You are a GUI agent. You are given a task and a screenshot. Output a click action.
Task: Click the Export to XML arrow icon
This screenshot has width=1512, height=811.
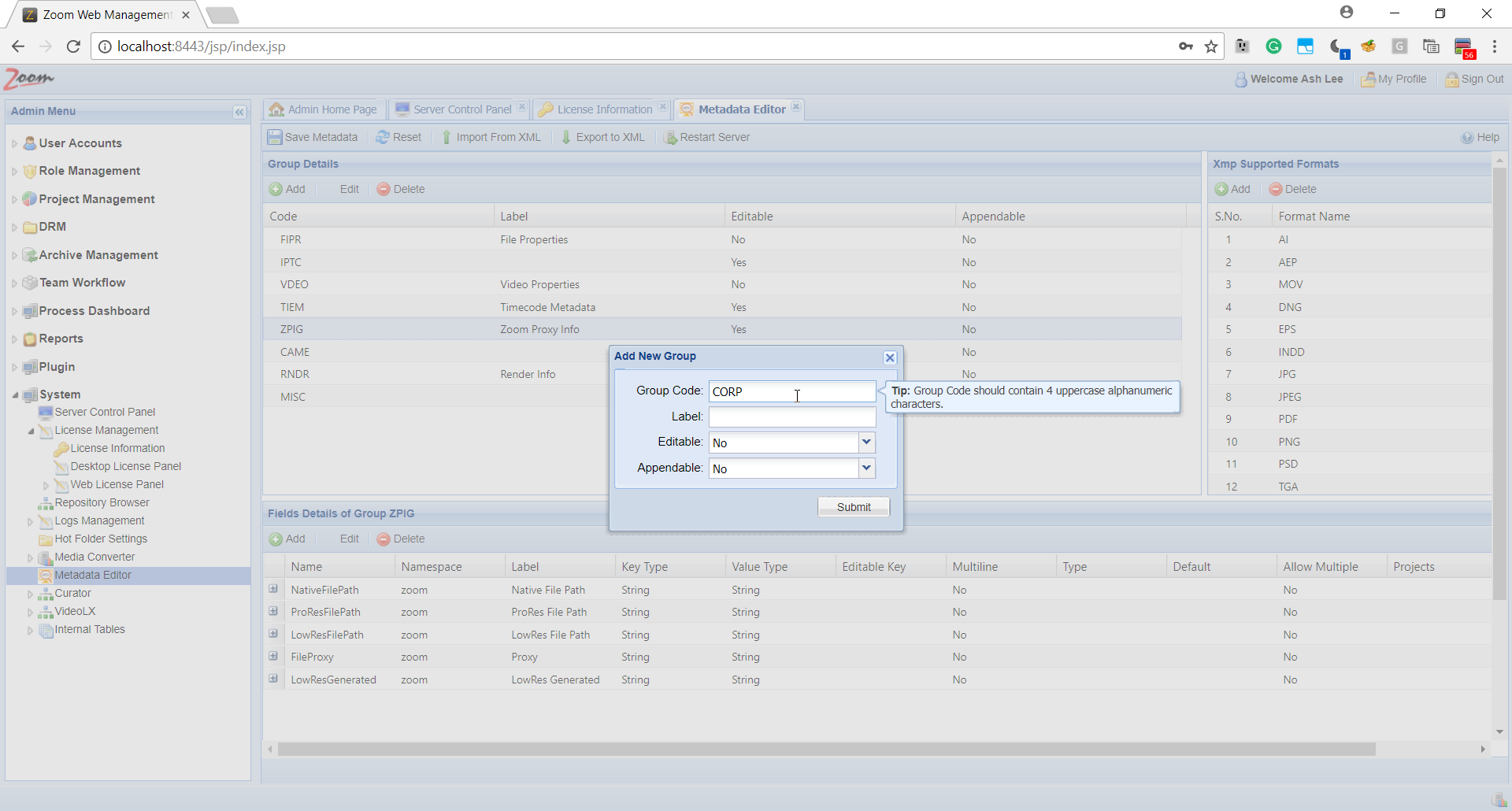[x=566, y=137]
